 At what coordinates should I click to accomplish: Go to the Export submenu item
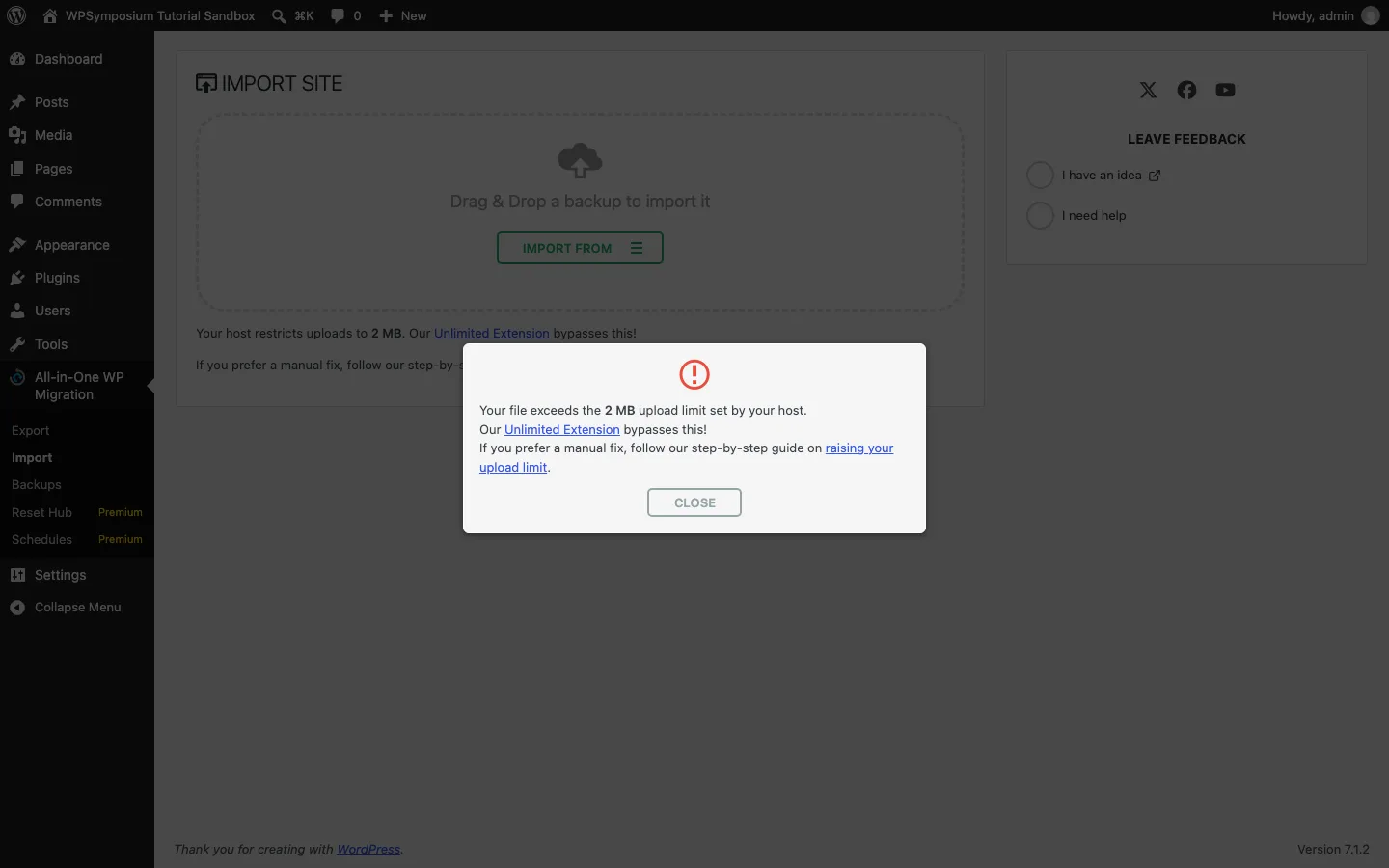(x=30, y=431)
